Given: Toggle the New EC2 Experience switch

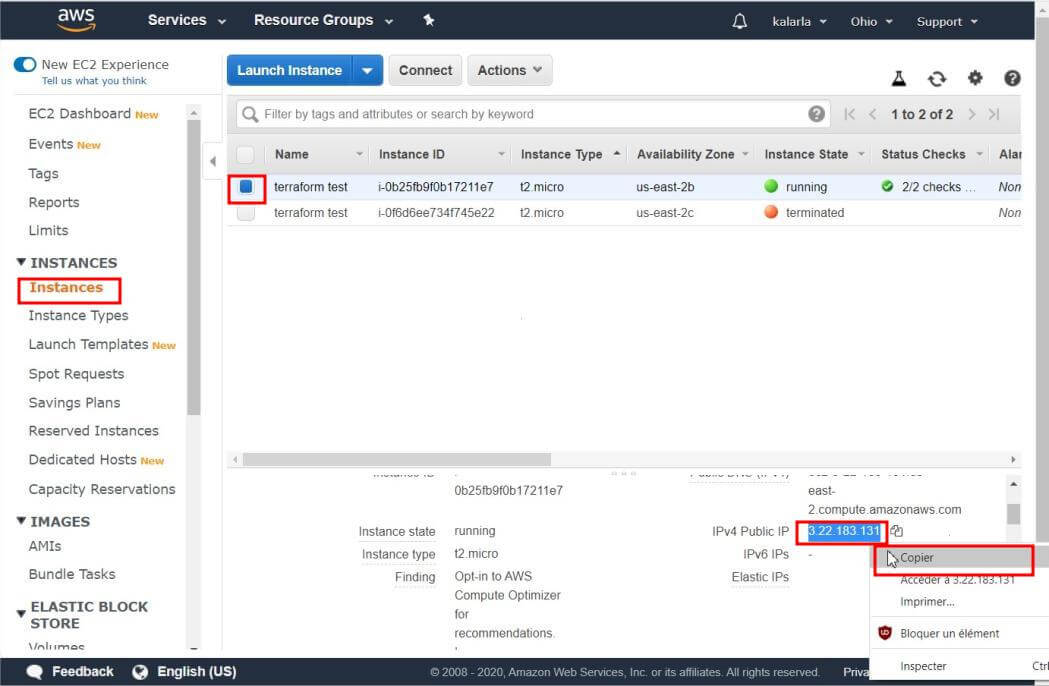Looking at the screenshot, I should [25, 65].
